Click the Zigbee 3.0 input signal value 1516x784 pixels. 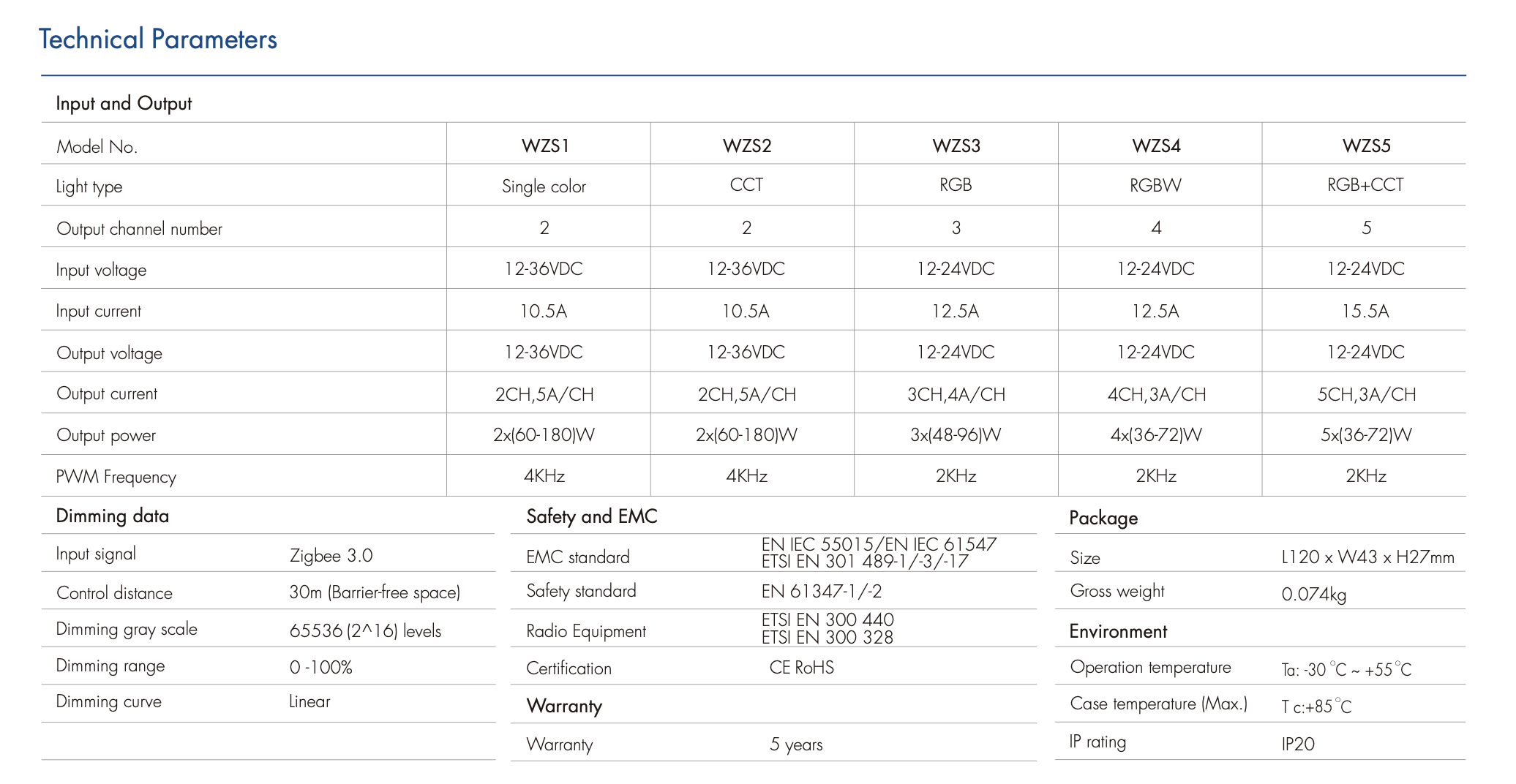pyautogui.click(x=331, y=556)
